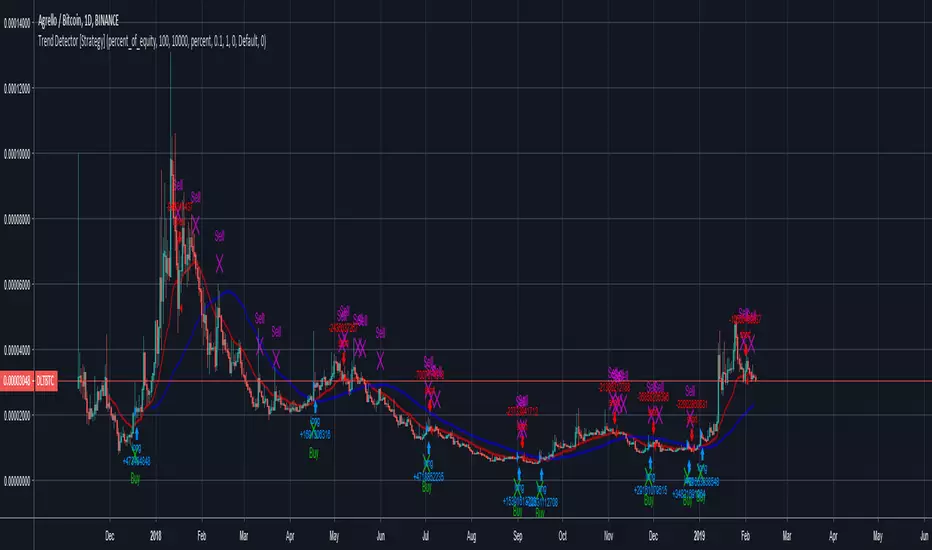Click the Agrello / Bitcoin, 1D, BINANCE title
The height and width of the screenshot is (550, 932).
(78, 21)
